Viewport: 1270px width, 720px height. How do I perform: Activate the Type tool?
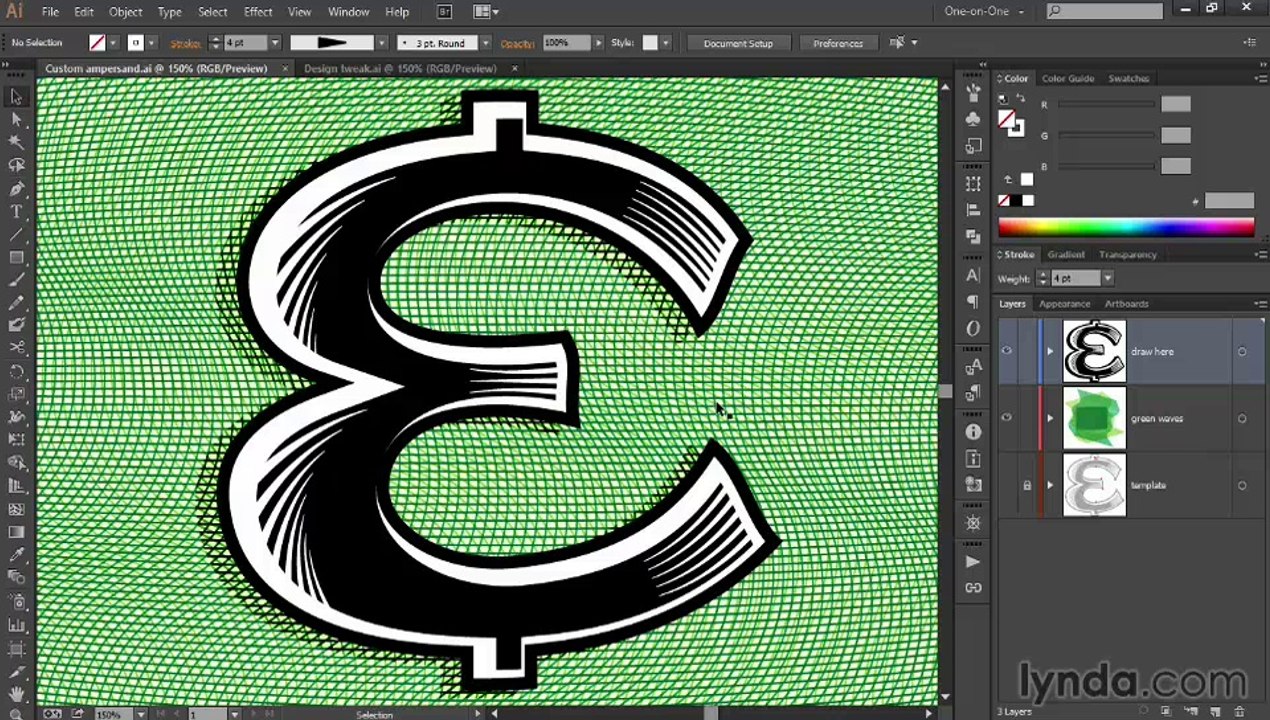pyautogui.click(x=16, y=212)
